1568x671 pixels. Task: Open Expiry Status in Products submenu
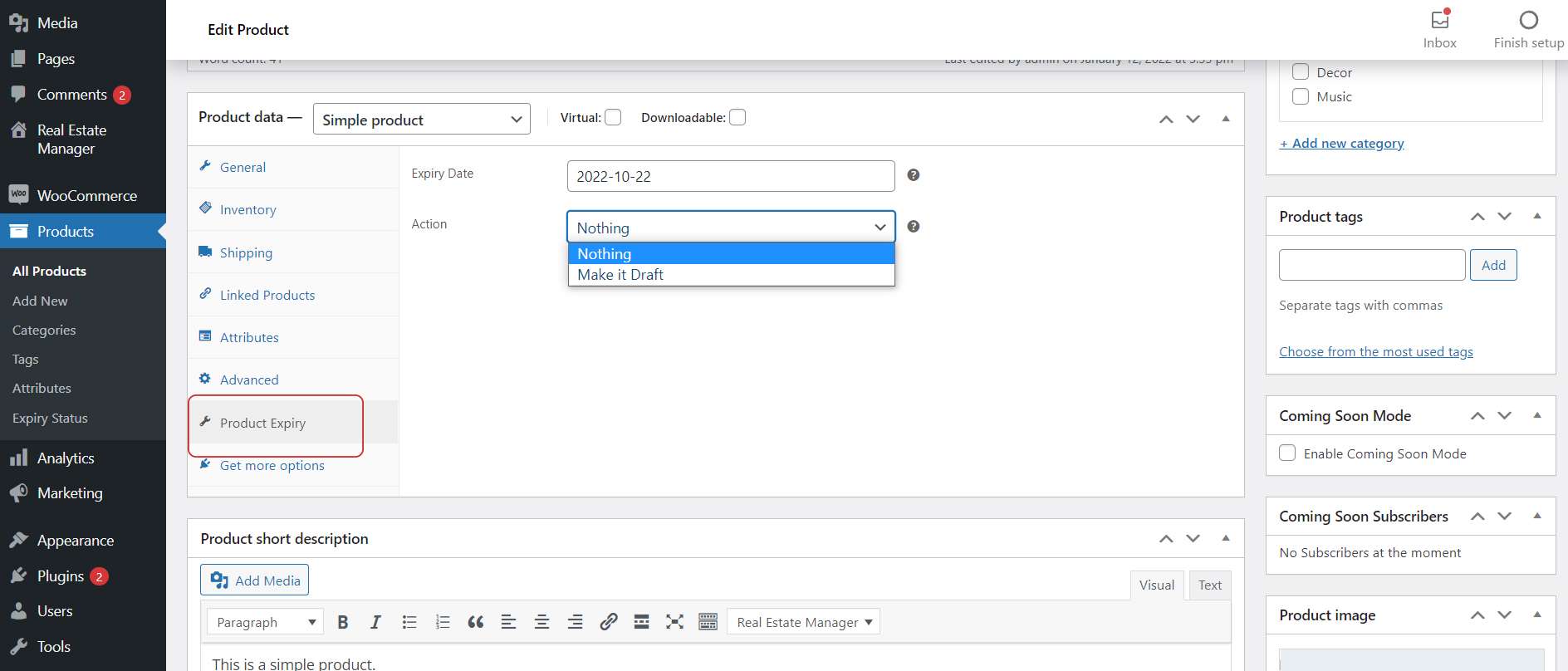point(50,418)
